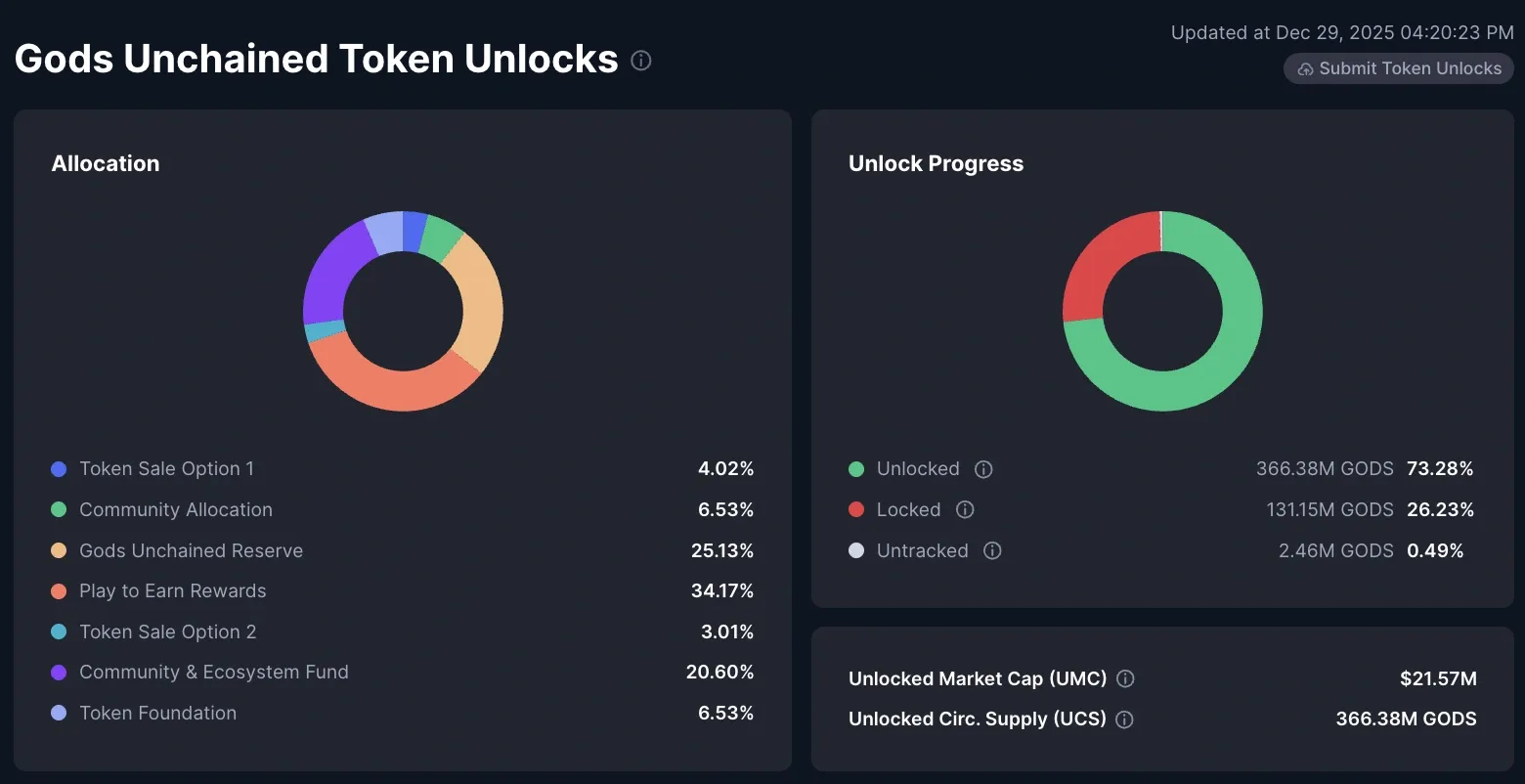Click the Token Foundation legend entry
Viewport: 1525px width, 784px height.
(157, 714)
